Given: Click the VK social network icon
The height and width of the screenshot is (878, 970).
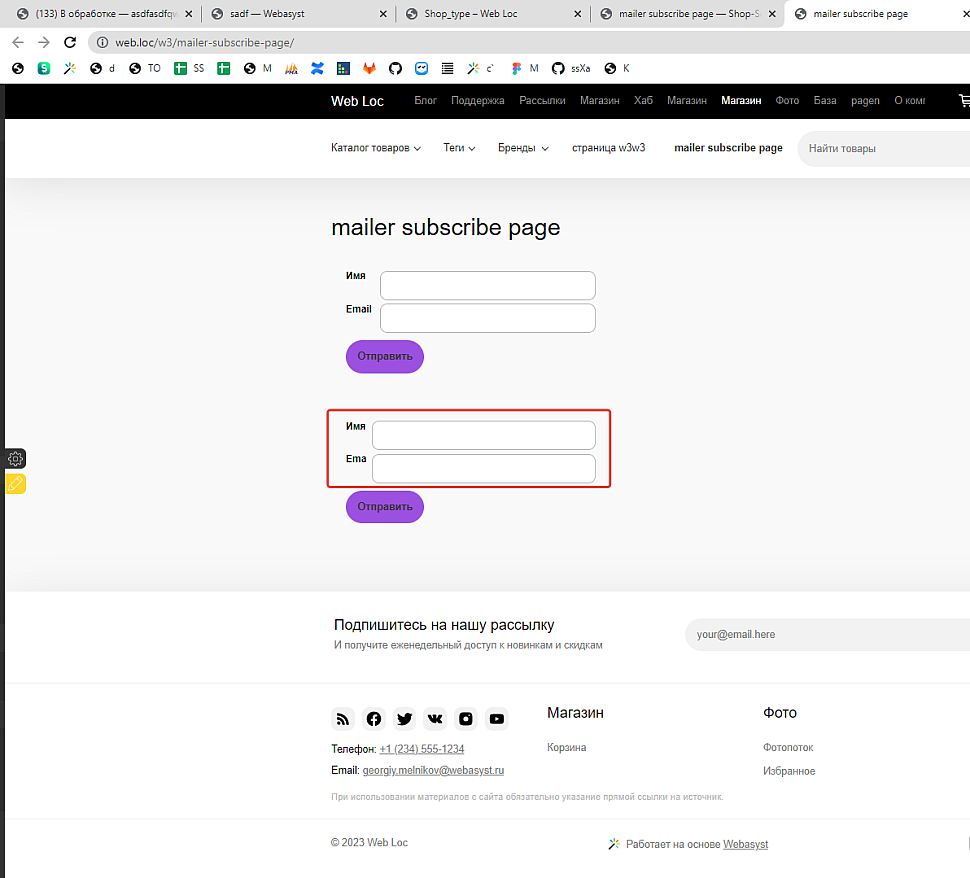Looking at the screenshot, I should (x=435, y=719).
